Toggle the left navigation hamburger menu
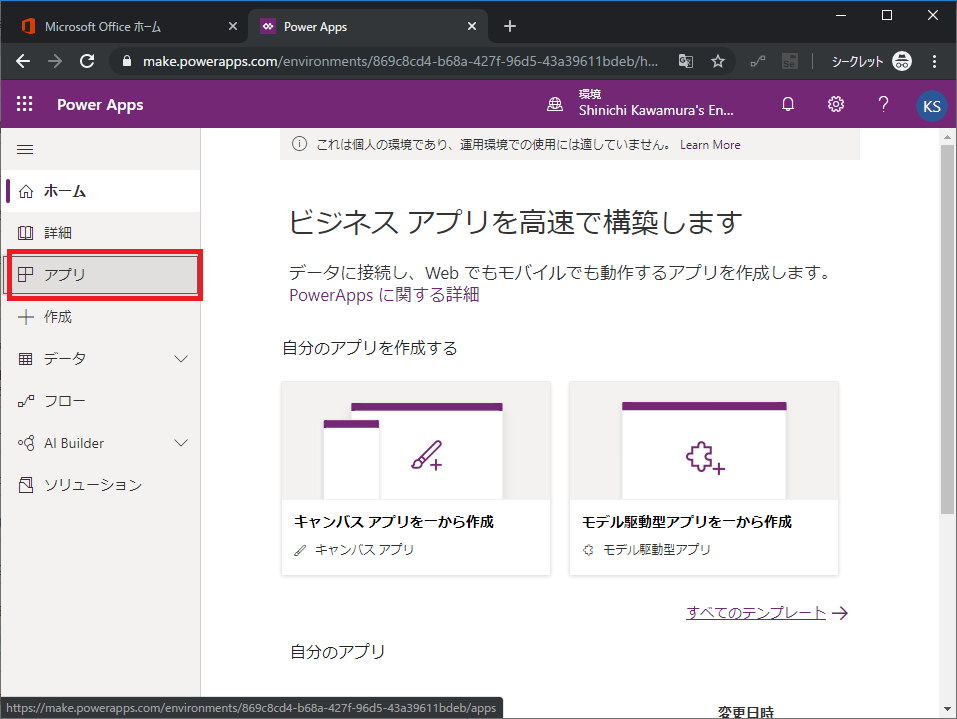The image size is (957, 719). click(25, 150)
